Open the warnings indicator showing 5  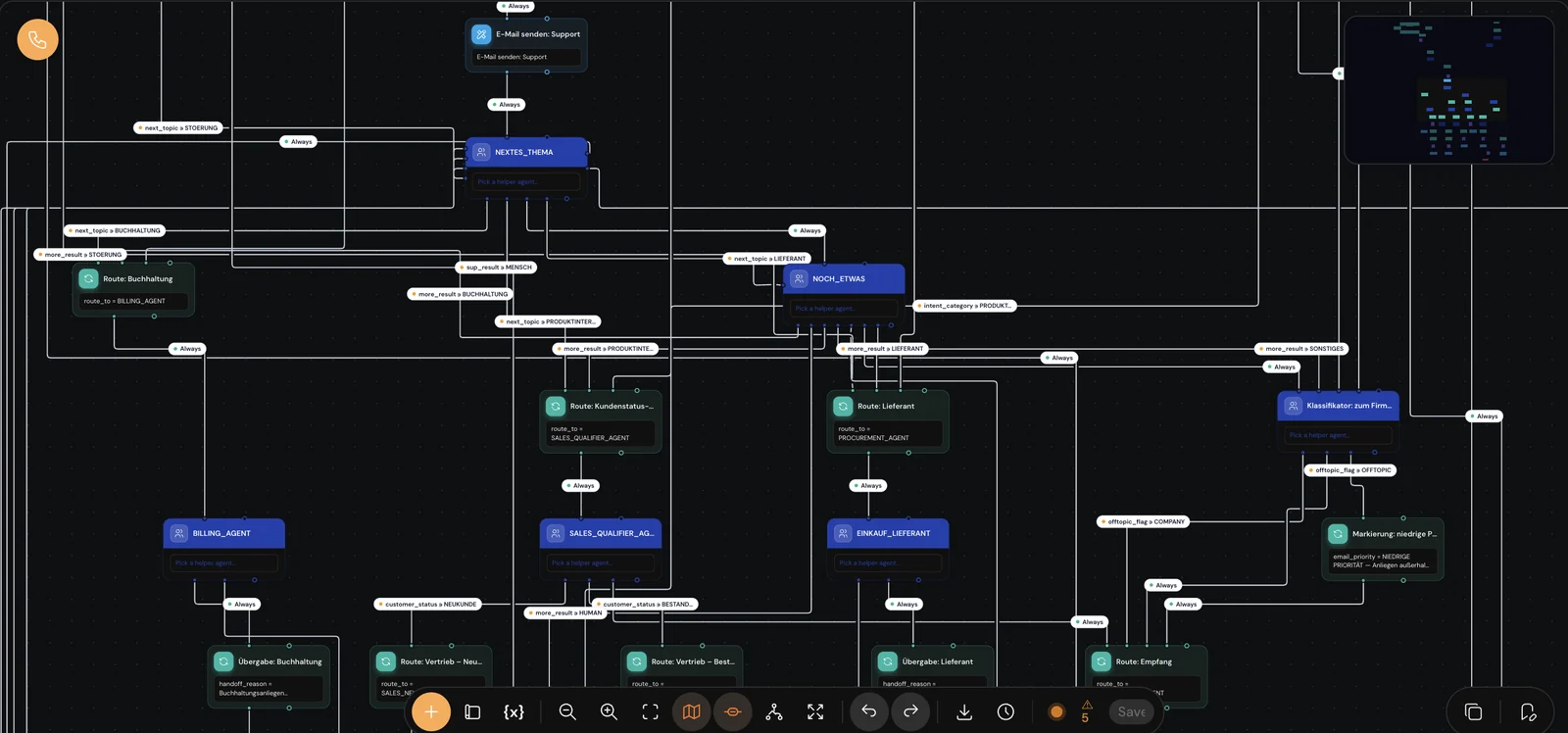[x=1086, y=711]
